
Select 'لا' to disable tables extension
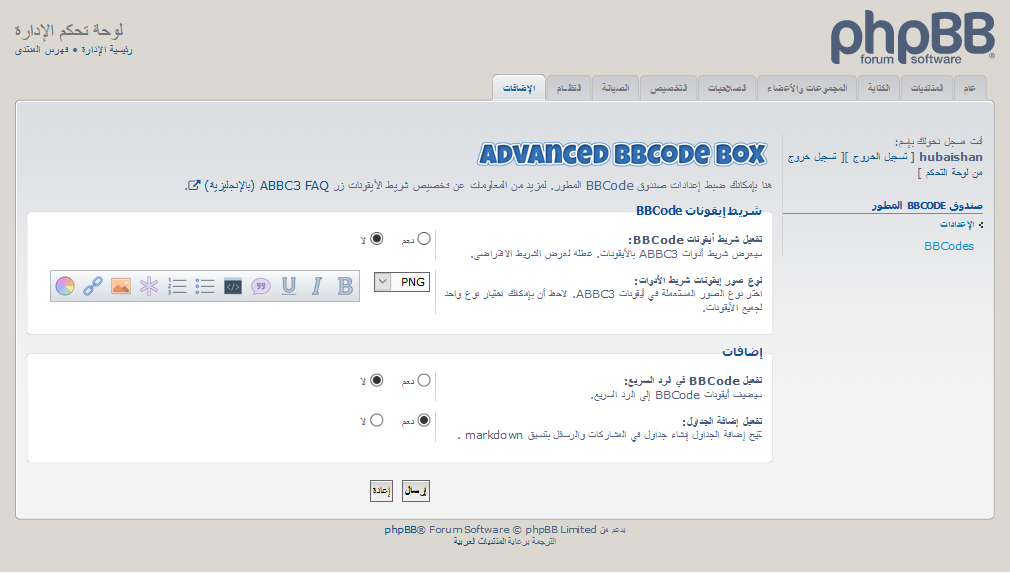point(376,420)
